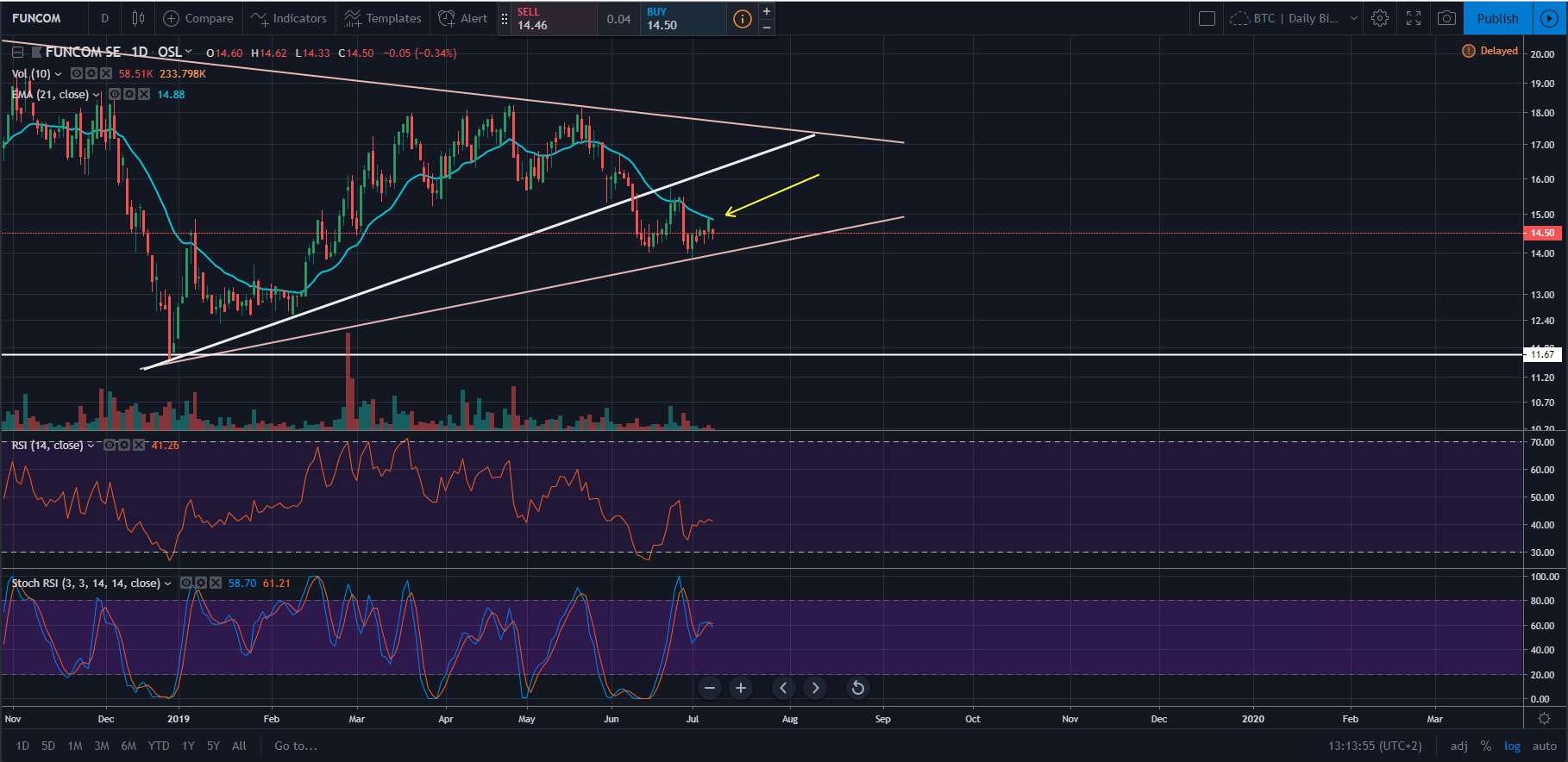Toggle log scale on price axis

(x=1512, y=746)
